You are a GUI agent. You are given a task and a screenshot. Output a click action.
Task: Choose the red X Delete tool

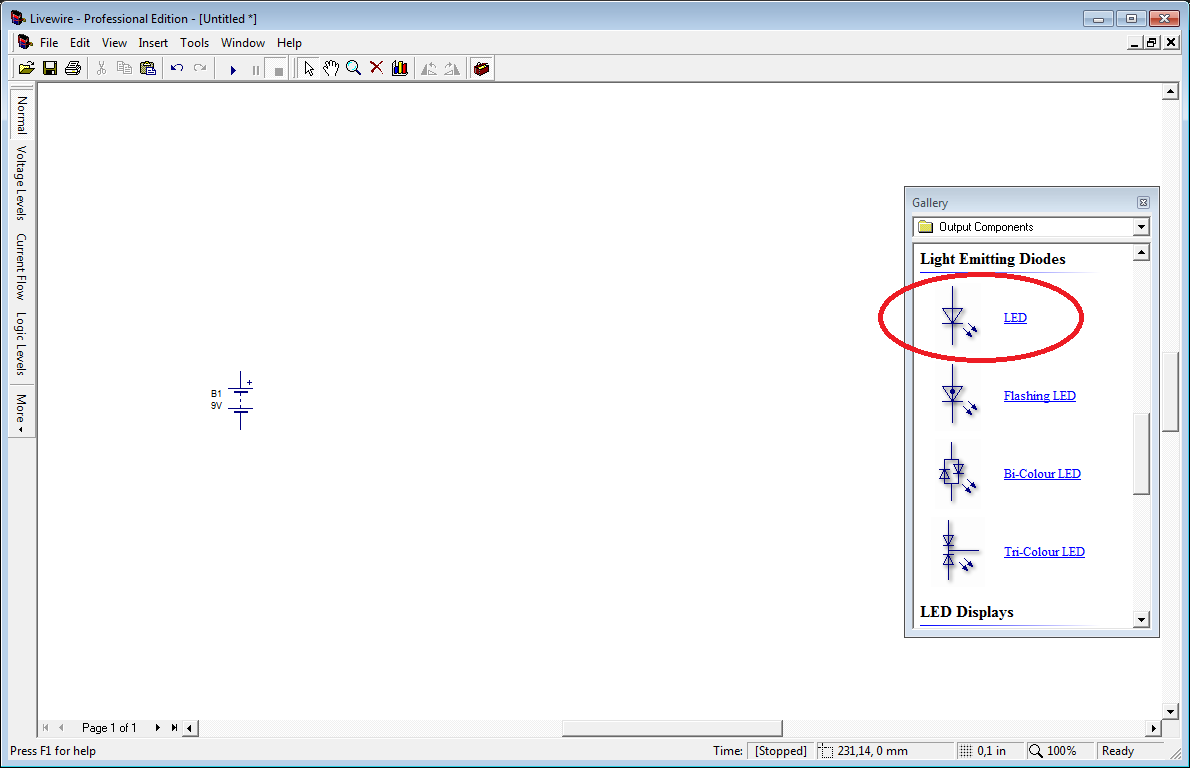[376, 68]
